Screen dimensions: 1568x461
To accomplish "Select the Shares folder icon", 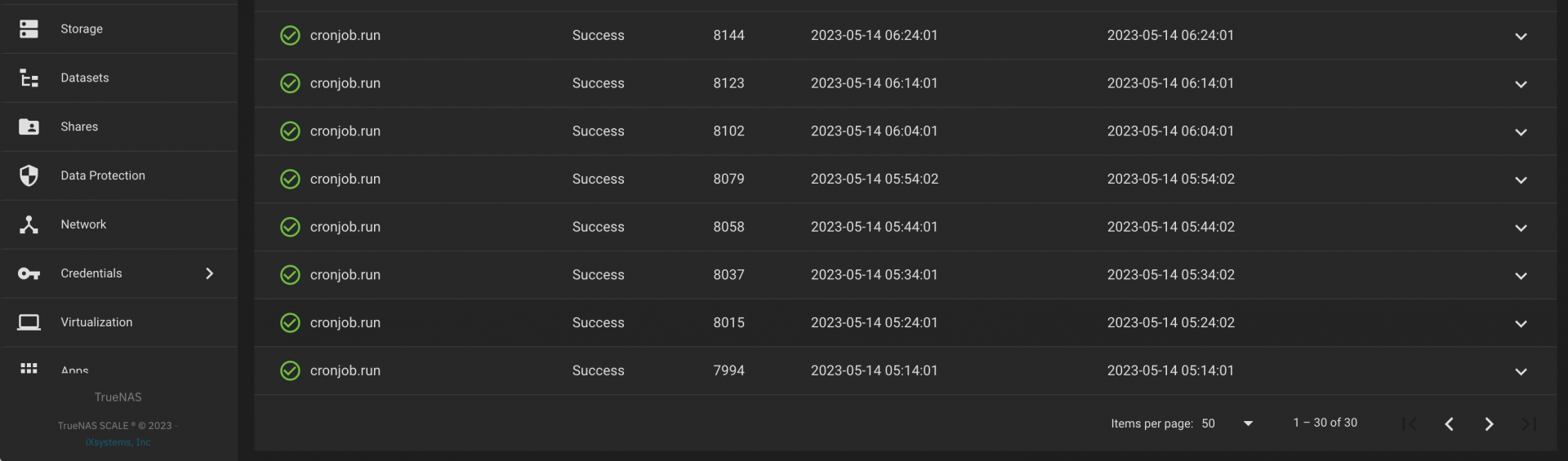I will pyautogui.click(x=29, y=126).
